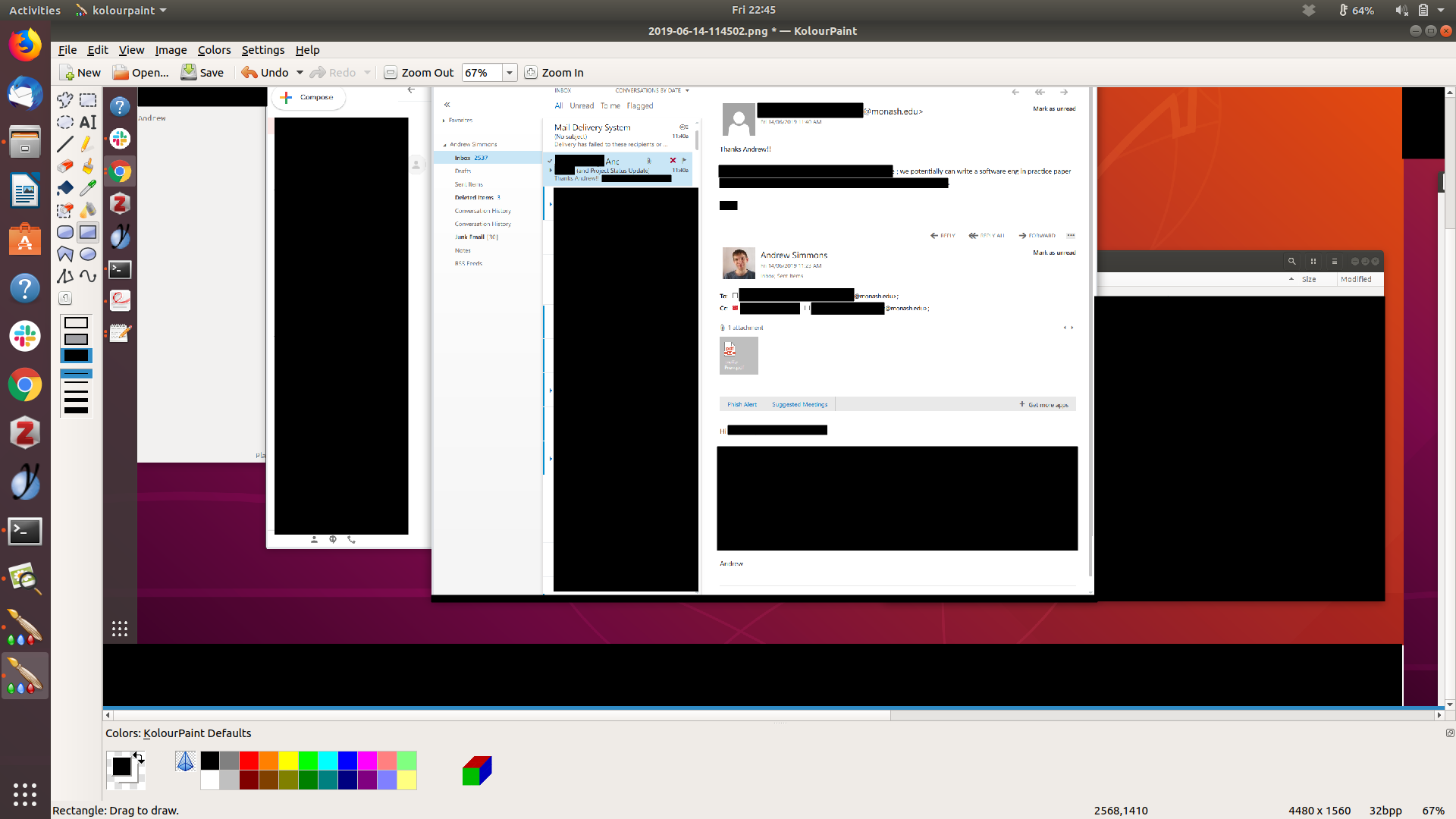1456x819 pixels.
Task: Choose the Curve tool
Action: (88, 276)
